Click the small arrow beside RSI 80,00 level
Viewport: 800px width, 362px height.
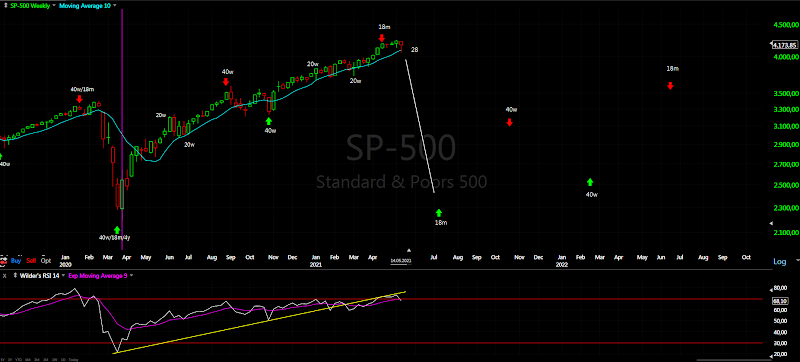click(x=771, y=289)
